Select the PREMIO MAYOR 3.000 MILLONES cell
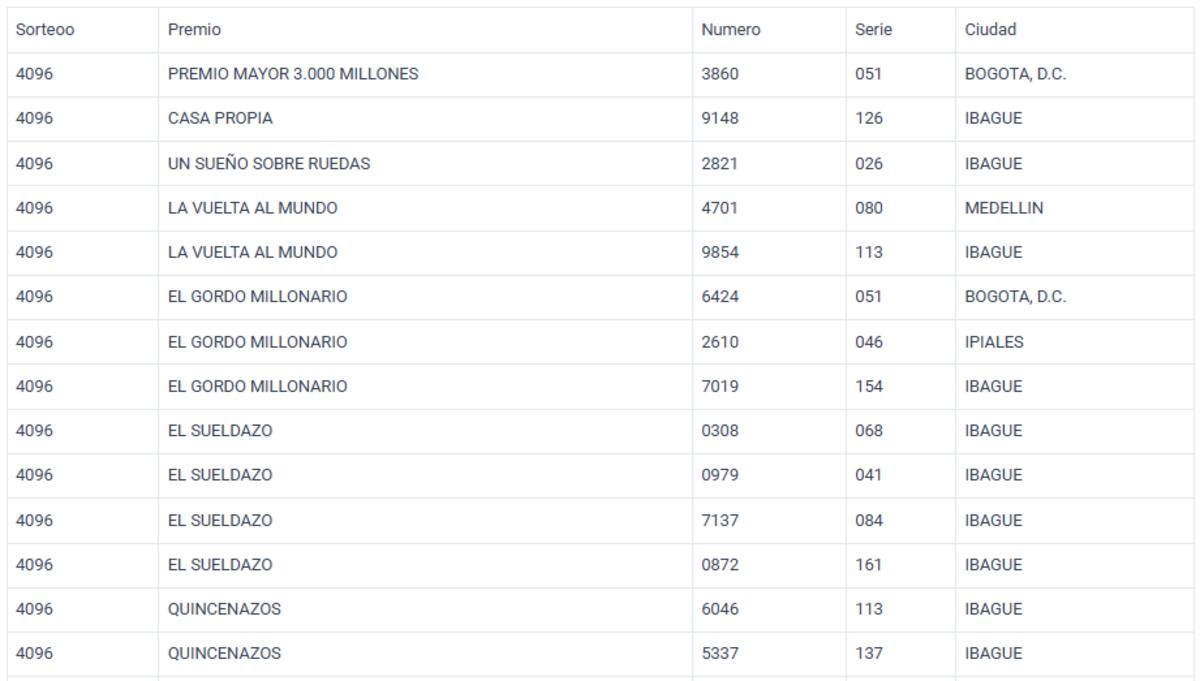 point(293,74)
